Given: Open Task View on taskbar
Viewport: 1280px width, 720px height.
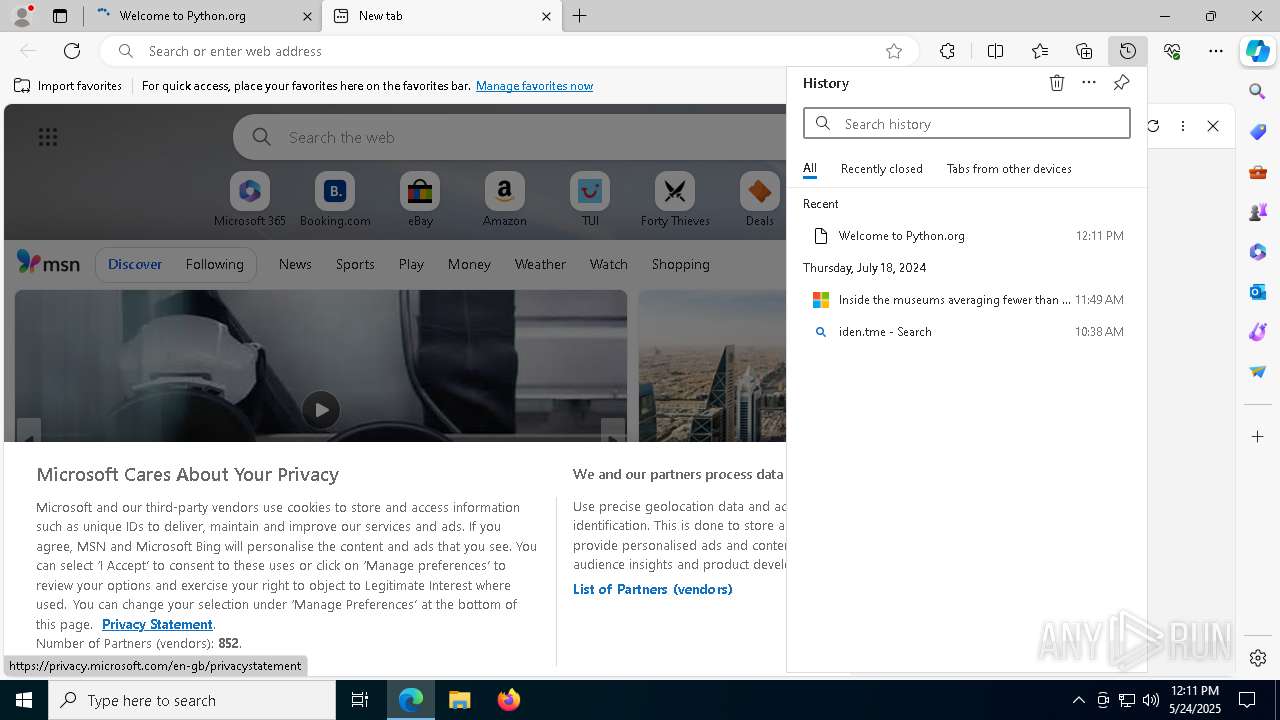Looking at the screenshot, I should tap(360, 700).
